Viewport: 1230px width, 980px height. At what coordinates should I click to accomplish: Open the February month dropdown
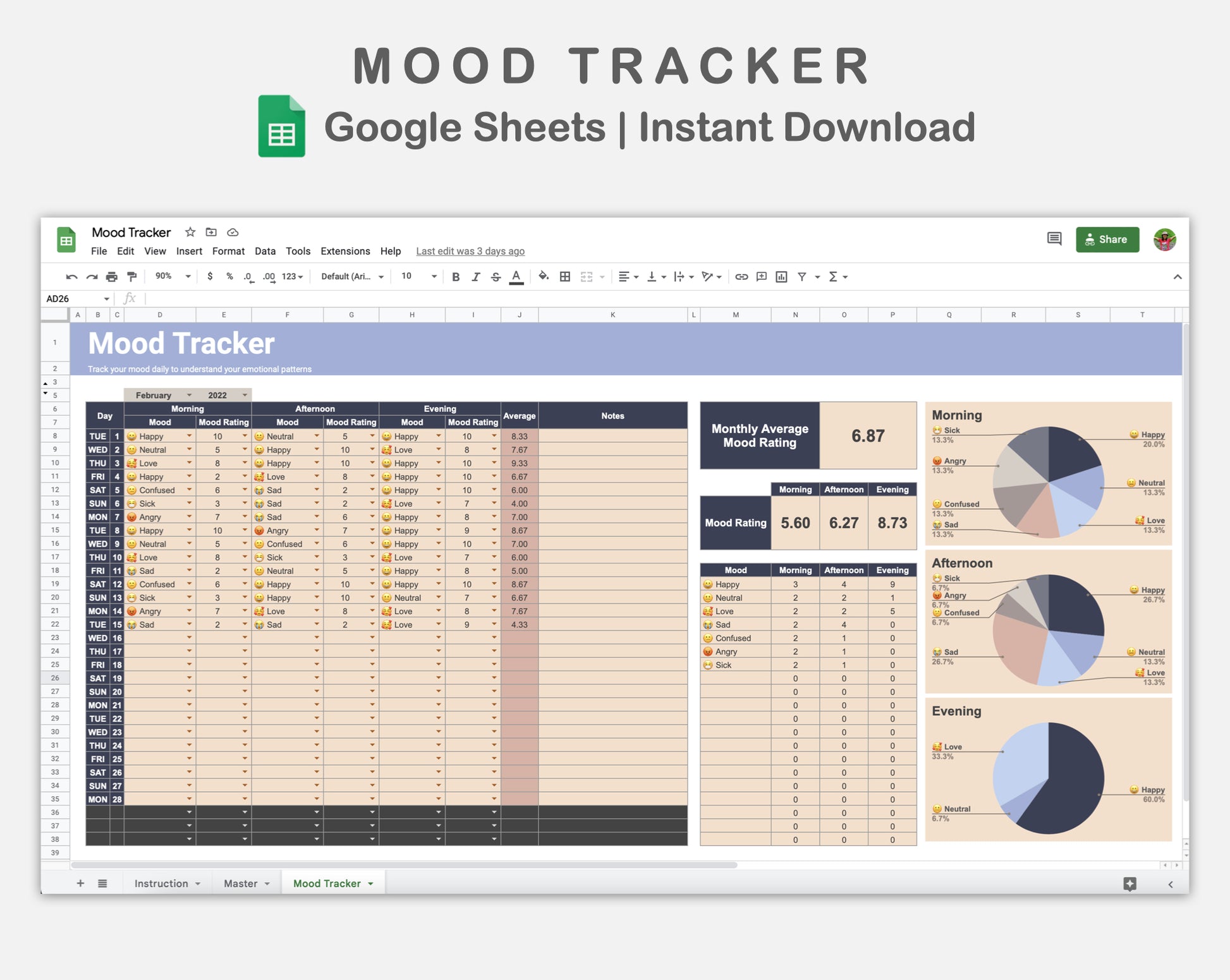pos(189,395)
